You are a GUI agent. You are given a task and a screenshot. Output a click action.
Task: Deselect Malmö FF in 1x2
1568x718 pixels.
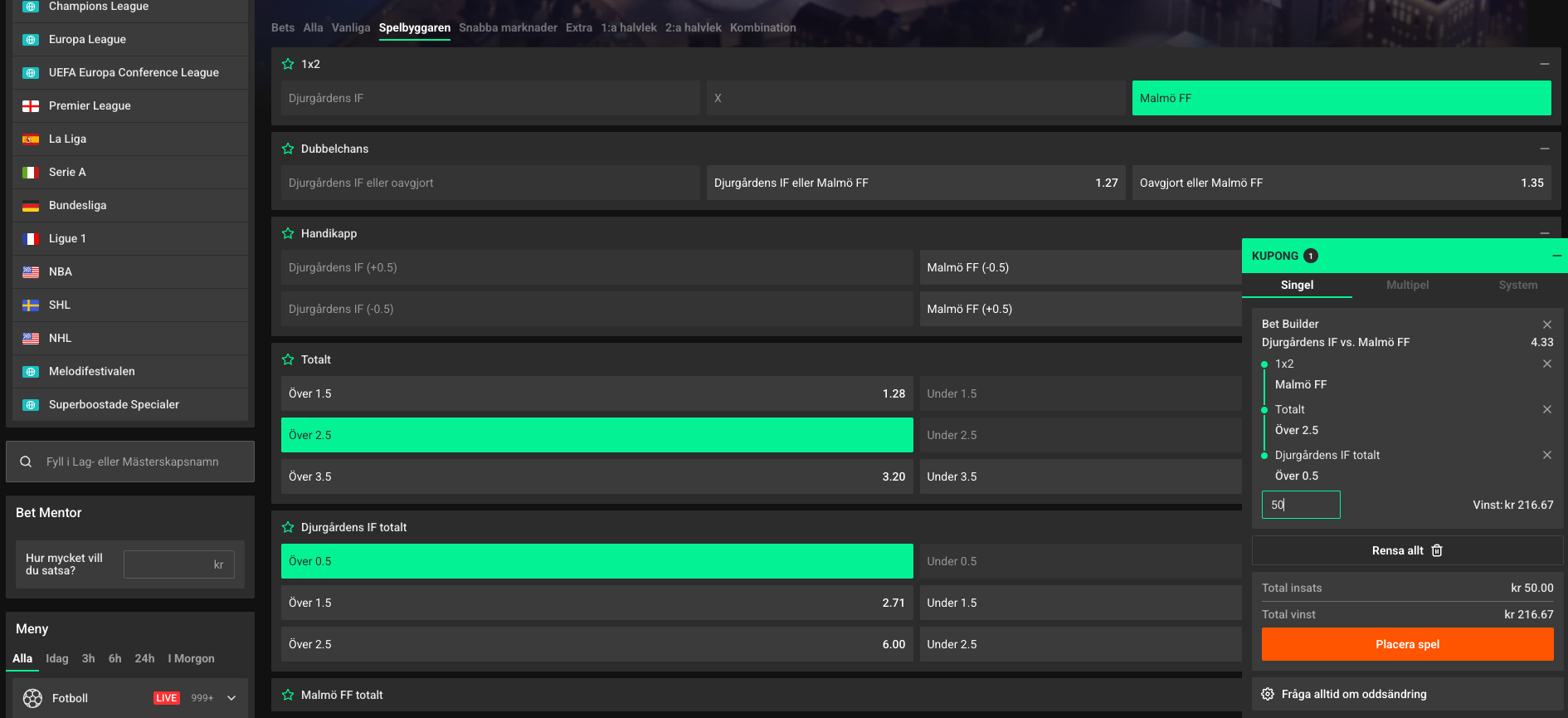tap(1342, 98)
